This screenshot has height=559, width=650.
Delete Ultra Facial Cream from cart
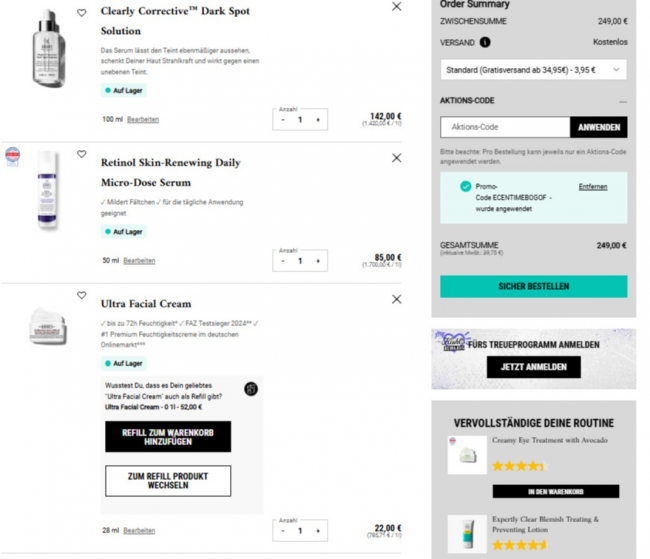coord(396,299)
